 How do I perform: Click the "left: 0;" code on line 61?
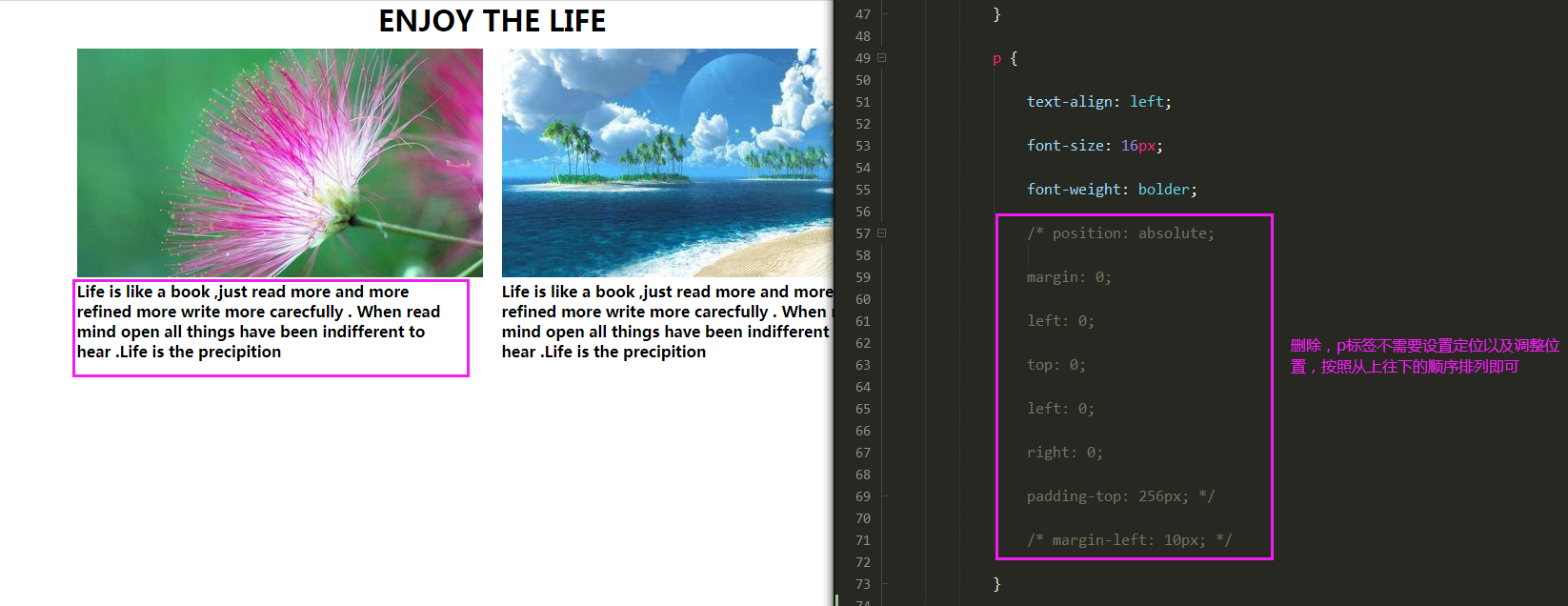(x=1060, y=321)
